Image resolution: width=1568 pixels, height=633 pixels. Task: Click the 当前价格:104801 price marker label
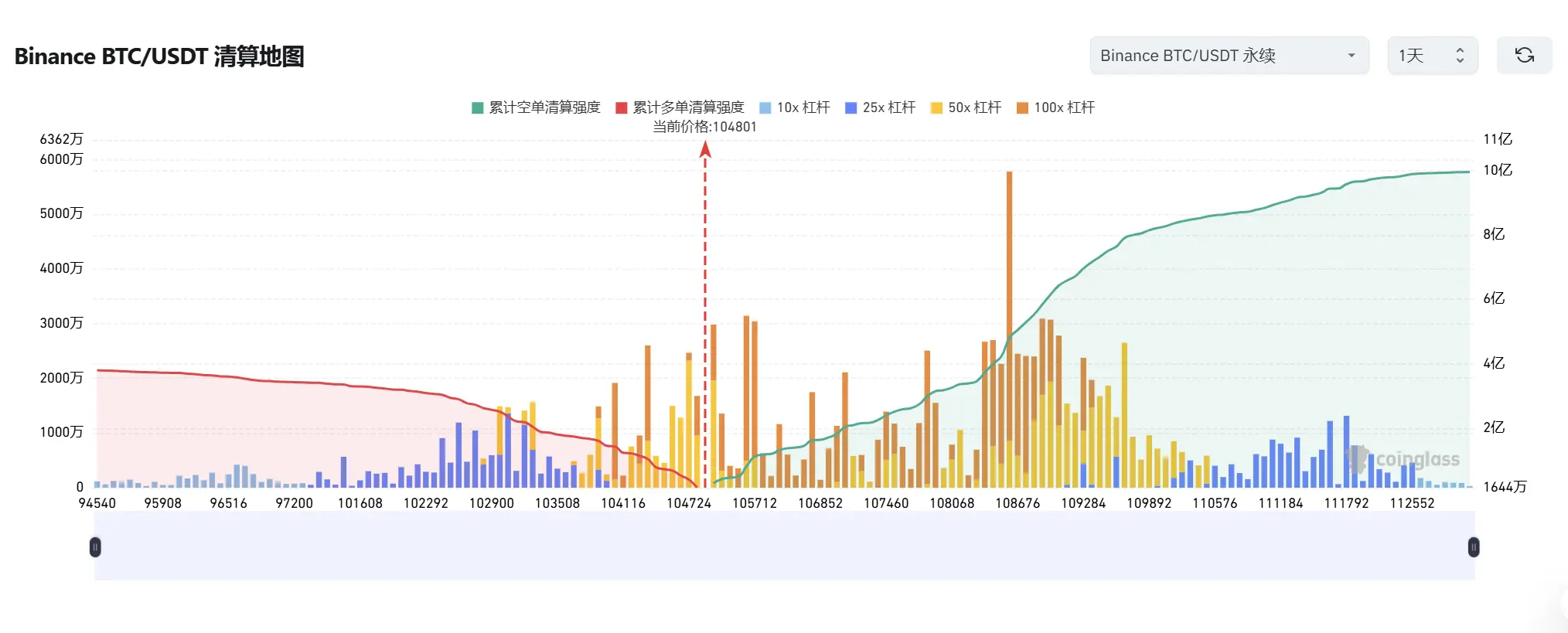(x=704, y=127)
